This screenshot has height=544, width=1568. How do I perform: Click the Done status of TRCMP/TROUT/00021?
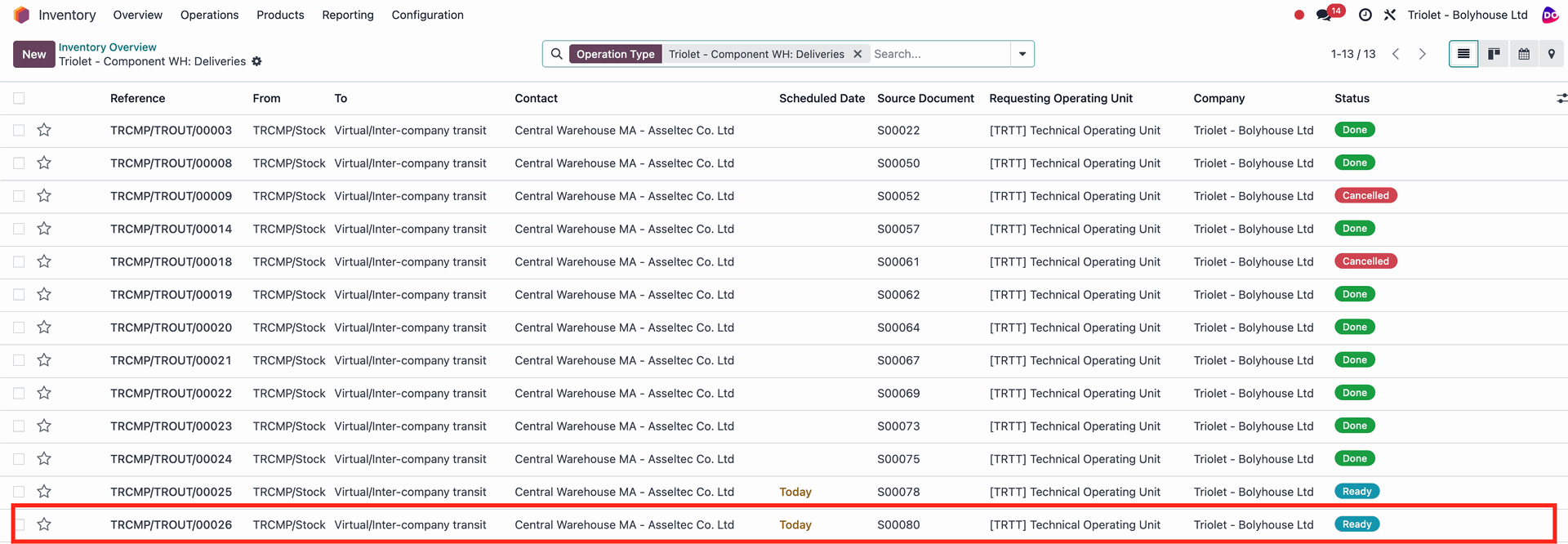(1354, 360)
